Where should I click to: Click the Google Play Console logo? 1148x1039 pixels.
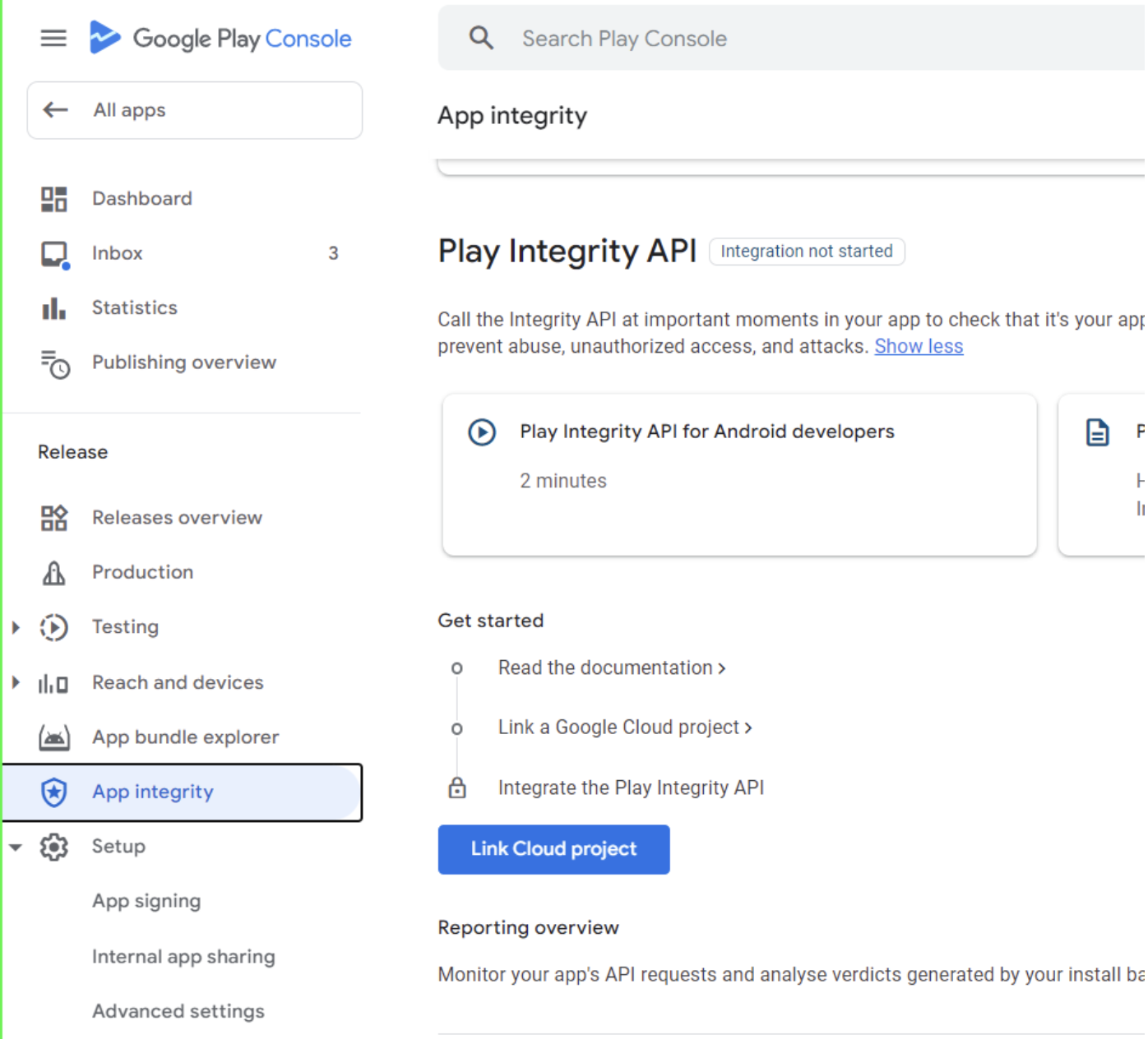[x=220, y=38]
